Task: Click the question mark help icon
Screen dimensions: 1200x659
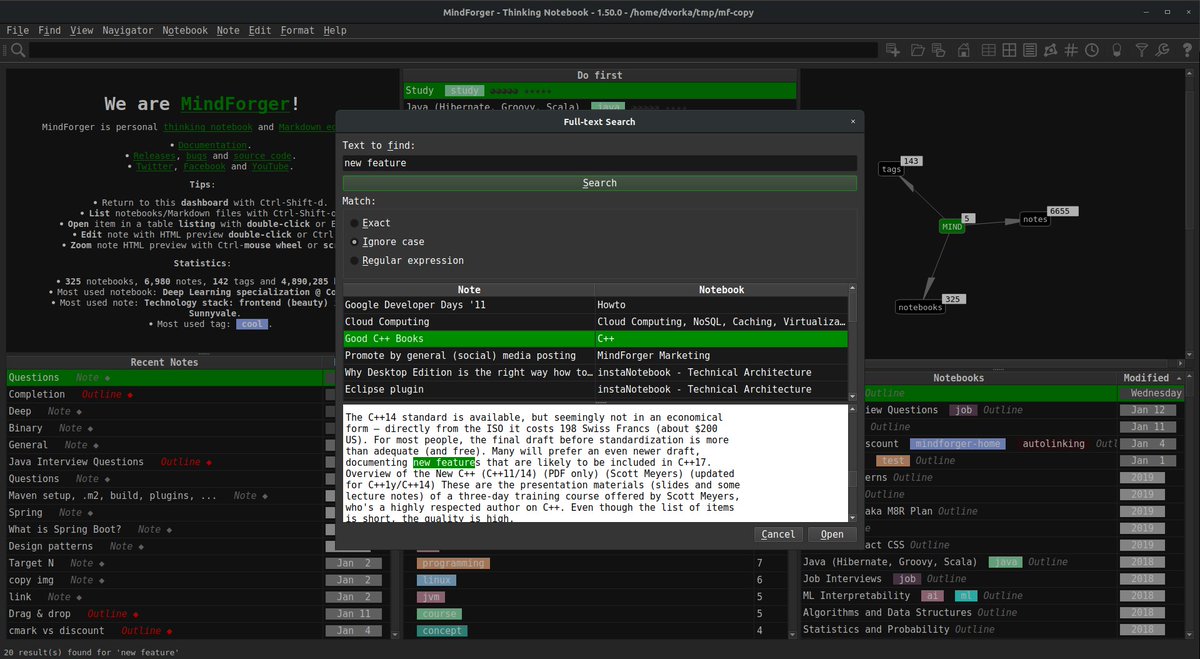Action: click(1187, 50)
